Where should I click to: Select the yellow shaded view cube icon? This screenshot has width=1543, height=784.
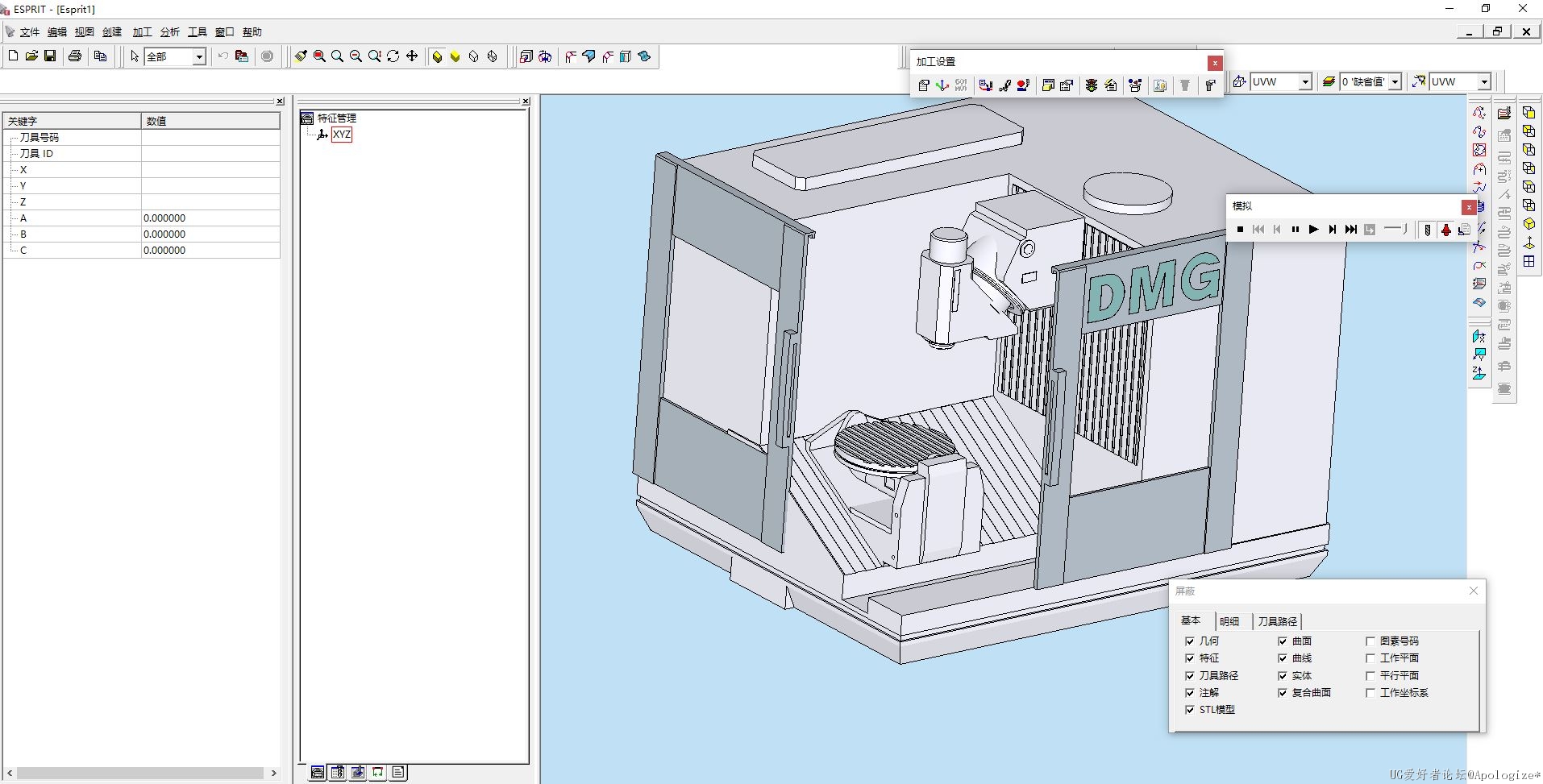pyautogui.click(x=437, y=56)
